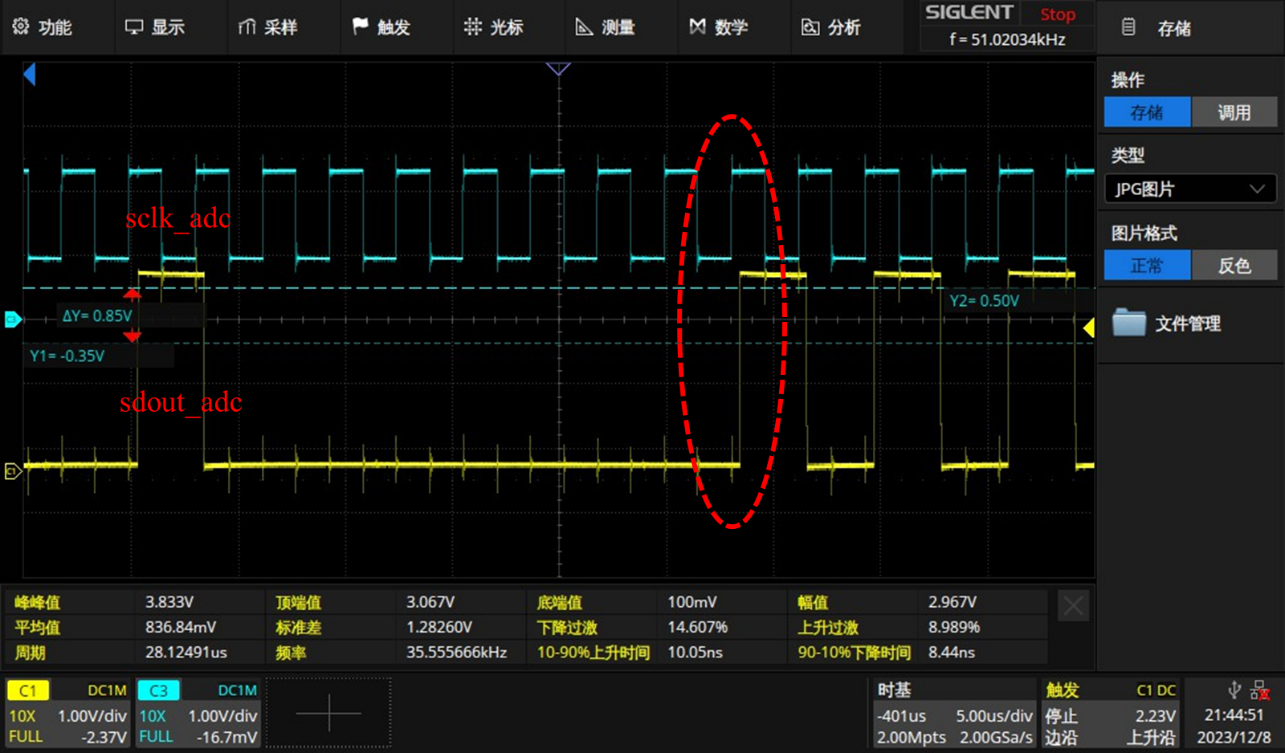Select the 调用 (Recall) operation toggle
The width and height of the screenshot is (1285, 753).
pyautogui.click(x=1233, y=112)
